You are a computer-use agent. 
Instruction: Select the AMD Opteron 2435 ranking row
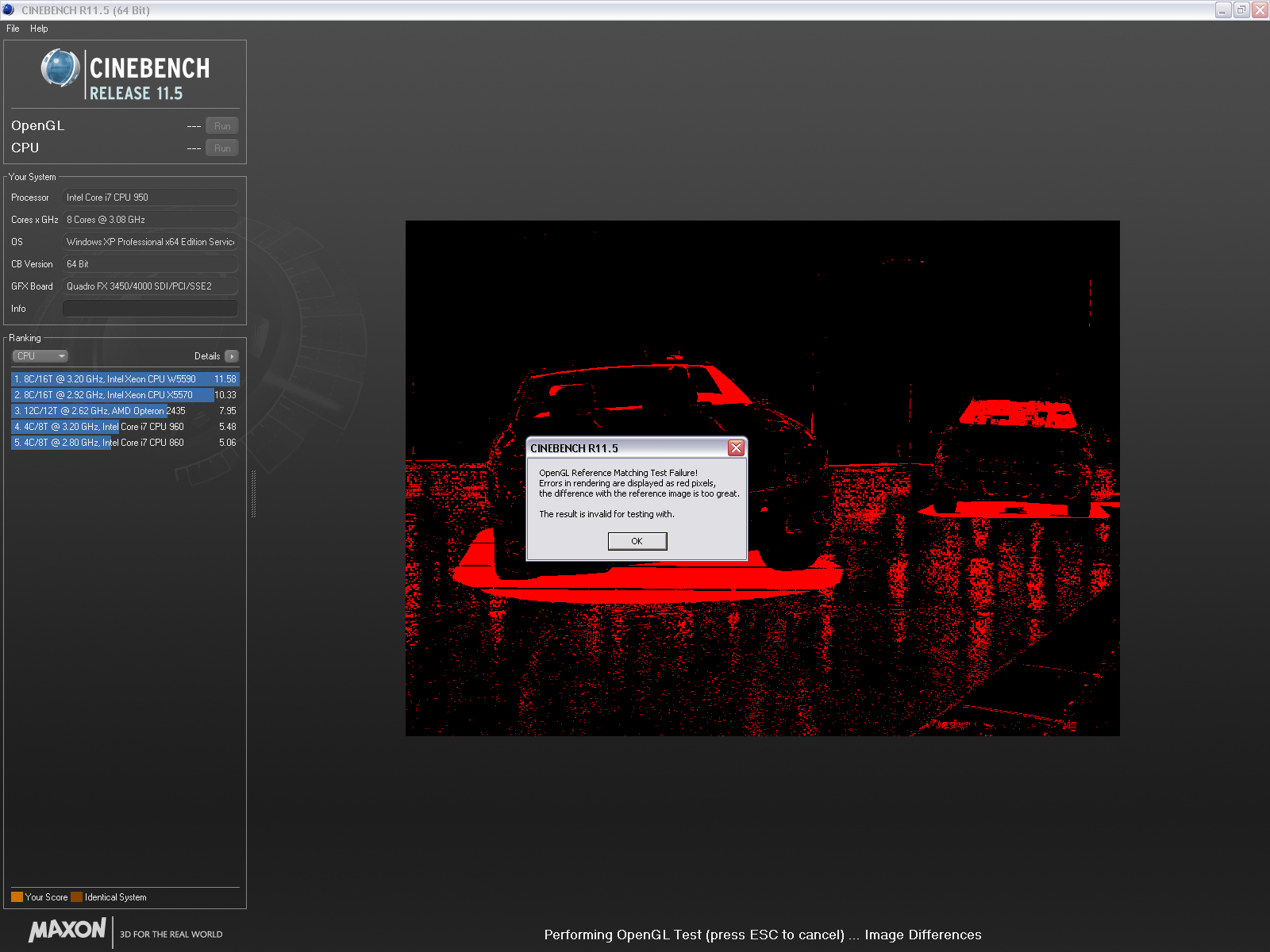click(x=125, y=411)
